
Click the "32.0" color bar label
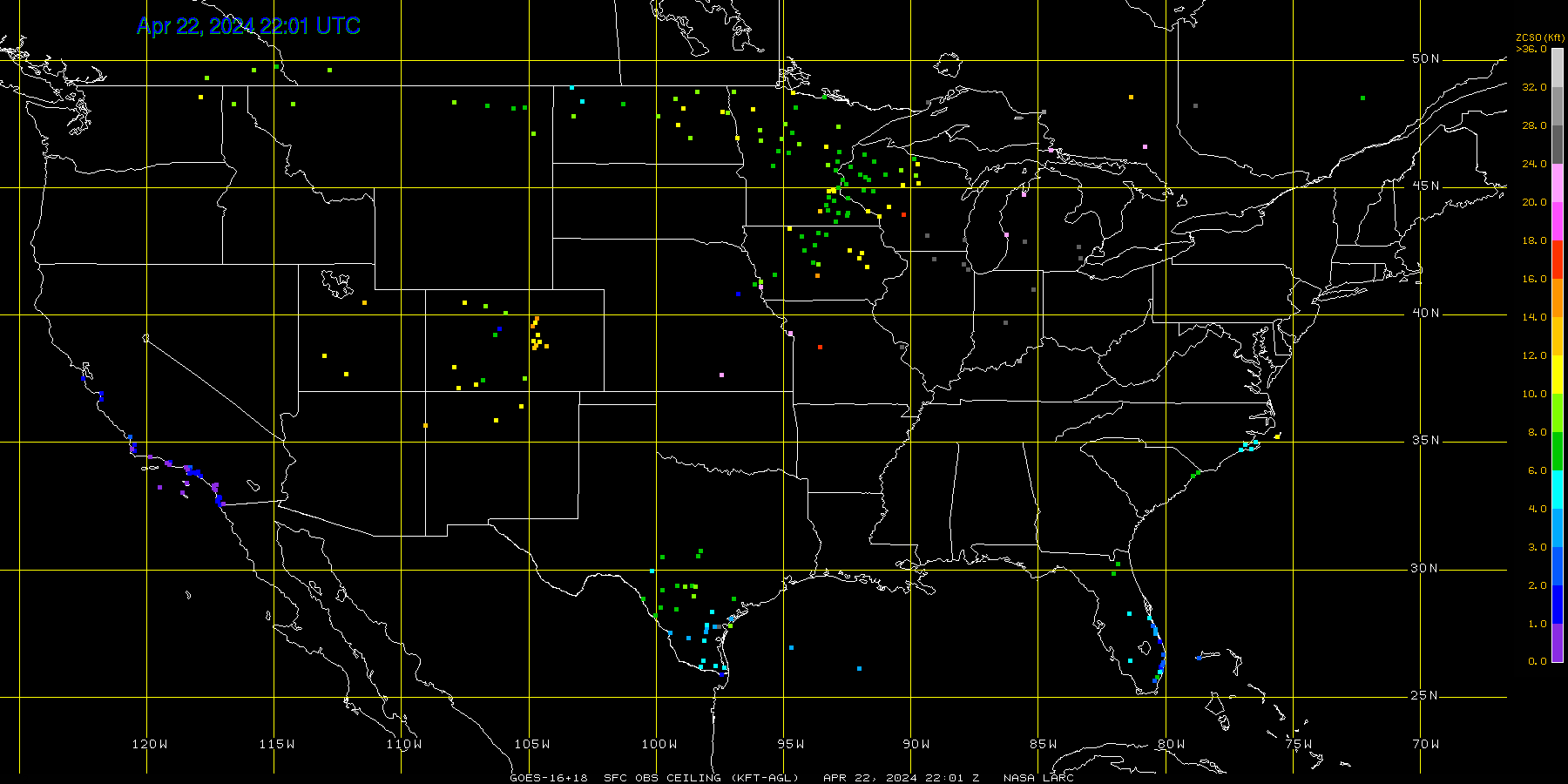pyautogui.click(x=1535, y=87)
